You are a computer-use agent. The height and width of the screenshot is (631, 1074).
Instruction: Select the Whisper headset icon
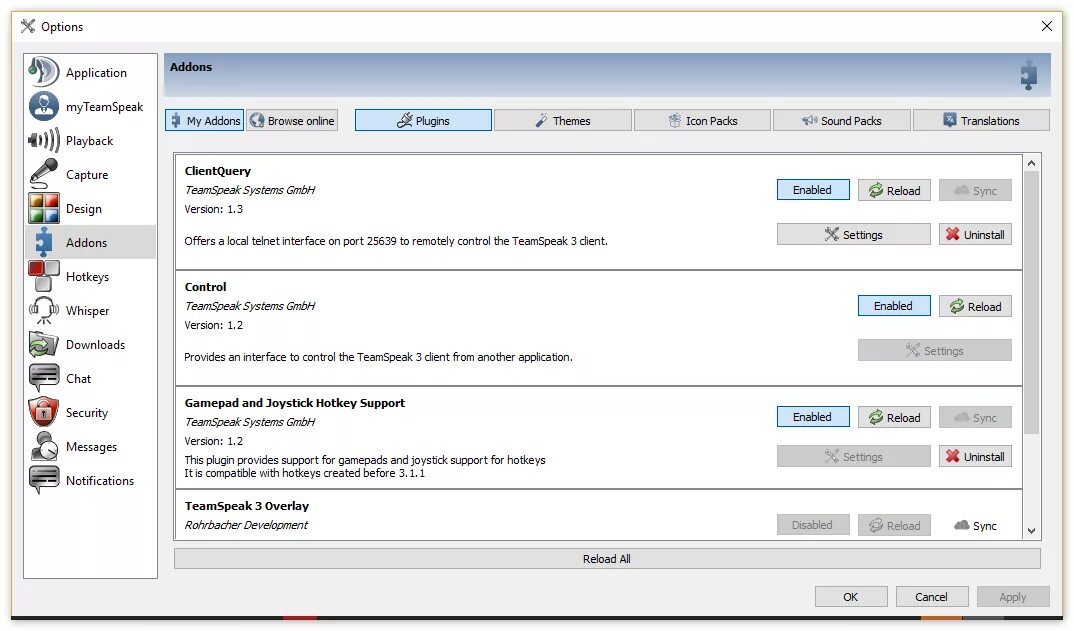click(x=43, y=310)
